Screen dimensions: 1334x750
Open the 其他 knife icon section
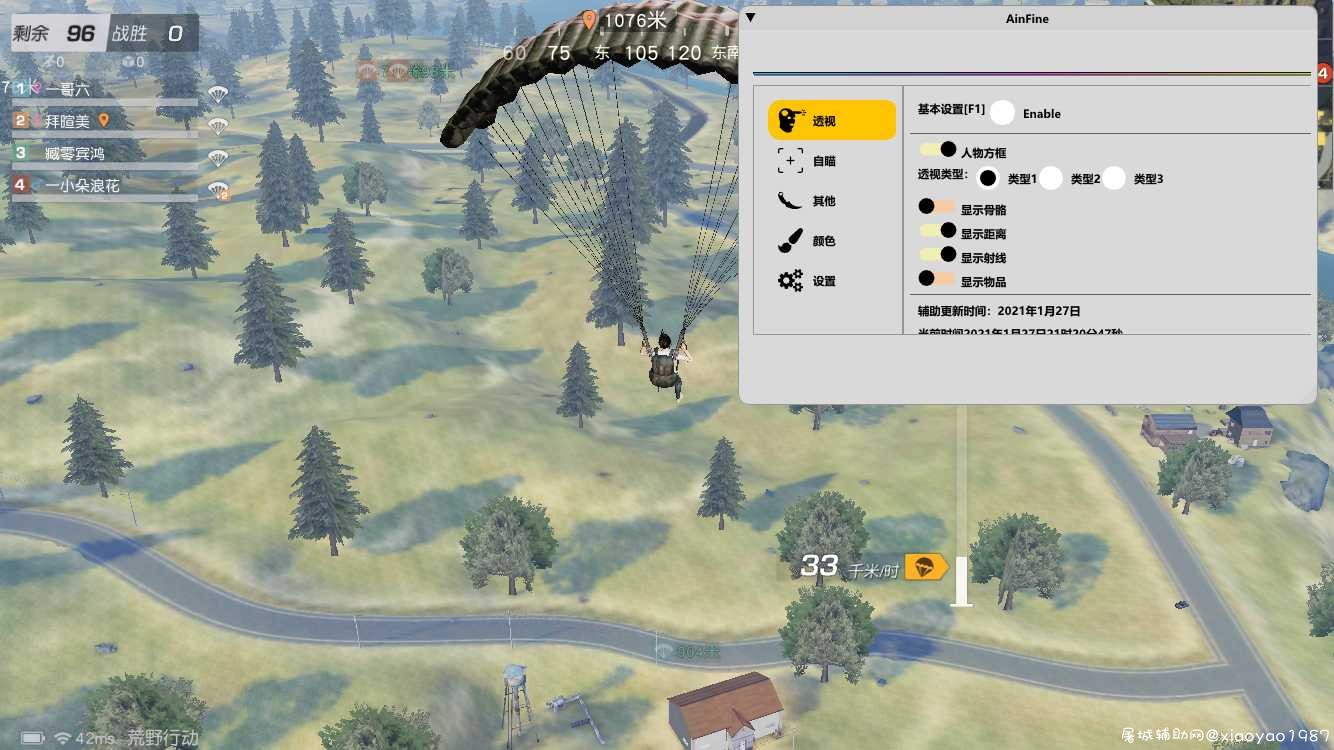790,200
